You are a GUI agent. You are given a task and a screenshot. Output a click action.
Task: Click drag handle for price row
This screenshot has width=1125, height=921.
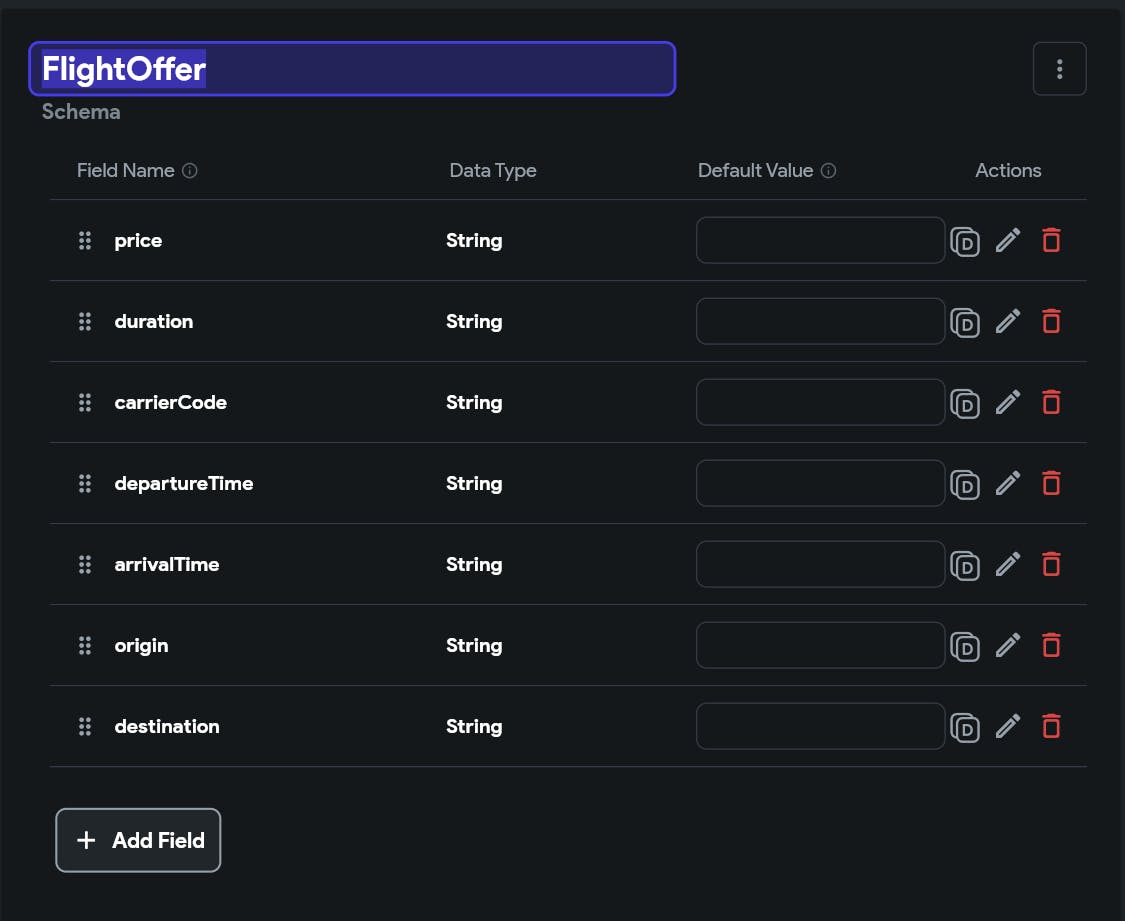point(85,241)
